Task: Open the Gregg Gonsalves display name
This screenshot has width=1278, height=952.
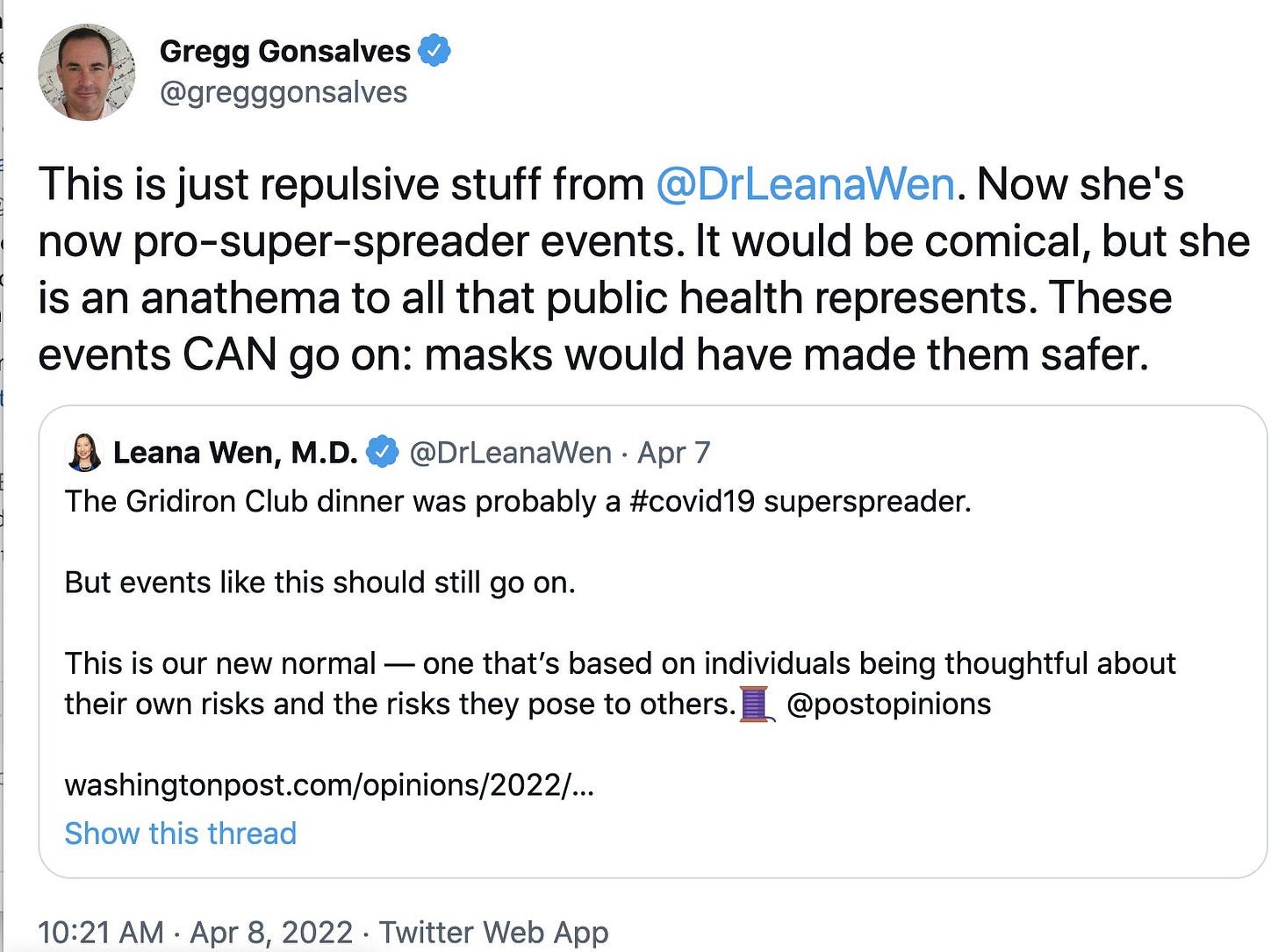Action: click(284, 52)
